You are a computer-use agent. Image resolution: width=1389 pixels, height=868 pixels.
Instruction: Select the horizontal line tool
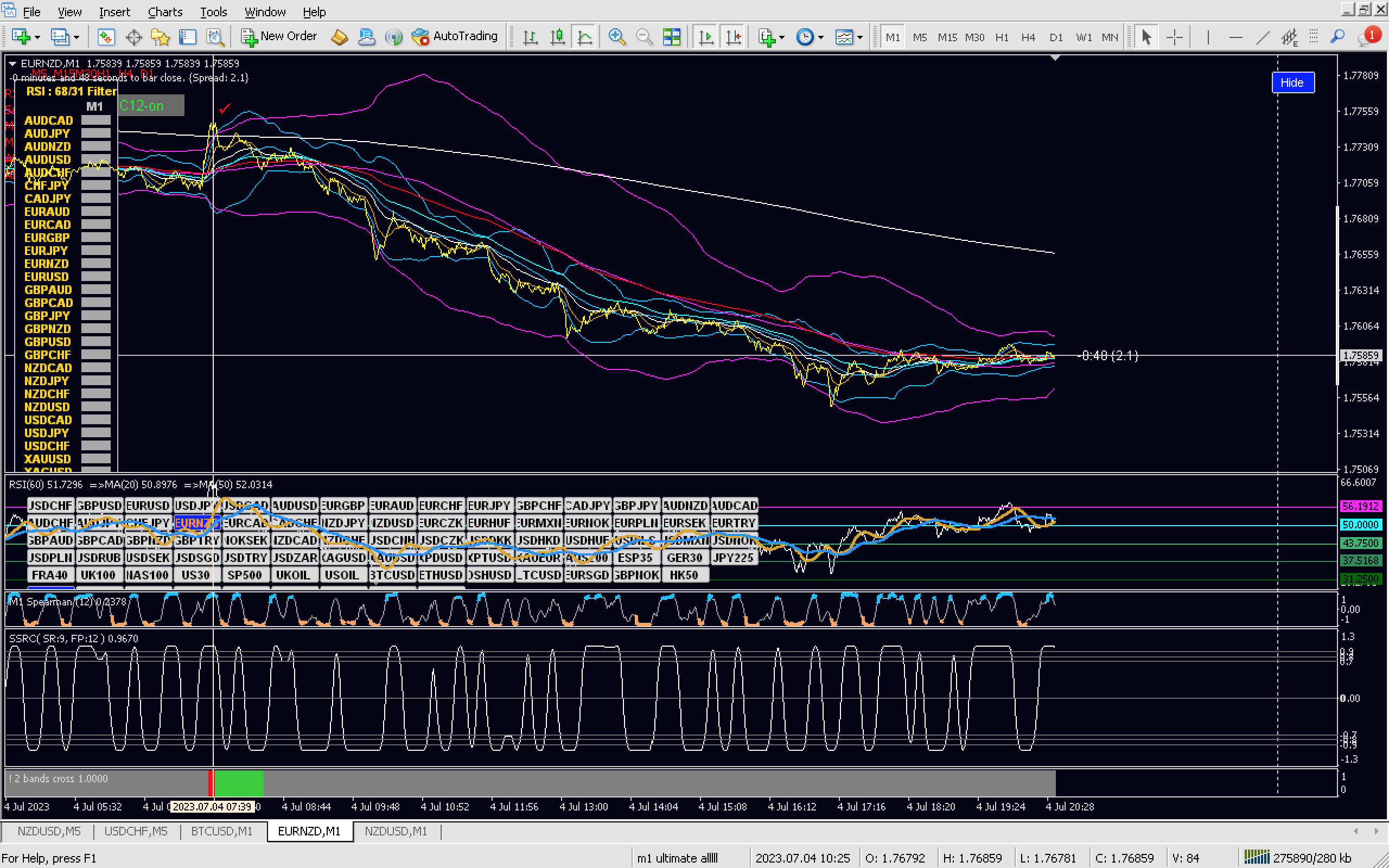pos(1236,37)
